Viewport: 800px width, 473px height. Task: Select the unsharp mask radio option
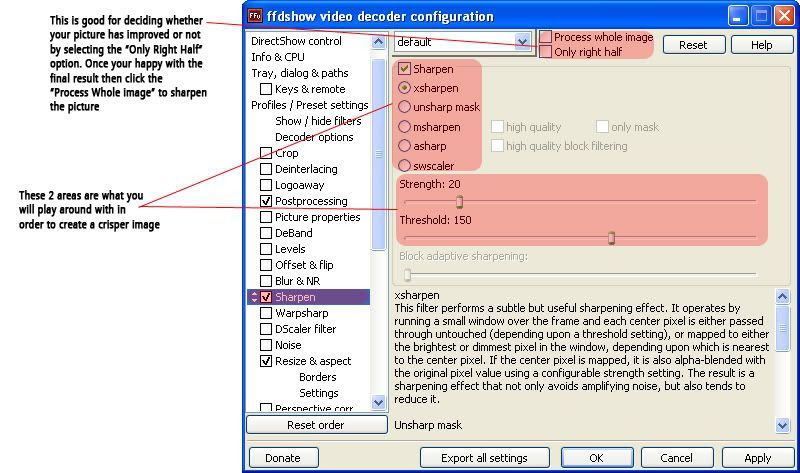(x=404, y=107)
